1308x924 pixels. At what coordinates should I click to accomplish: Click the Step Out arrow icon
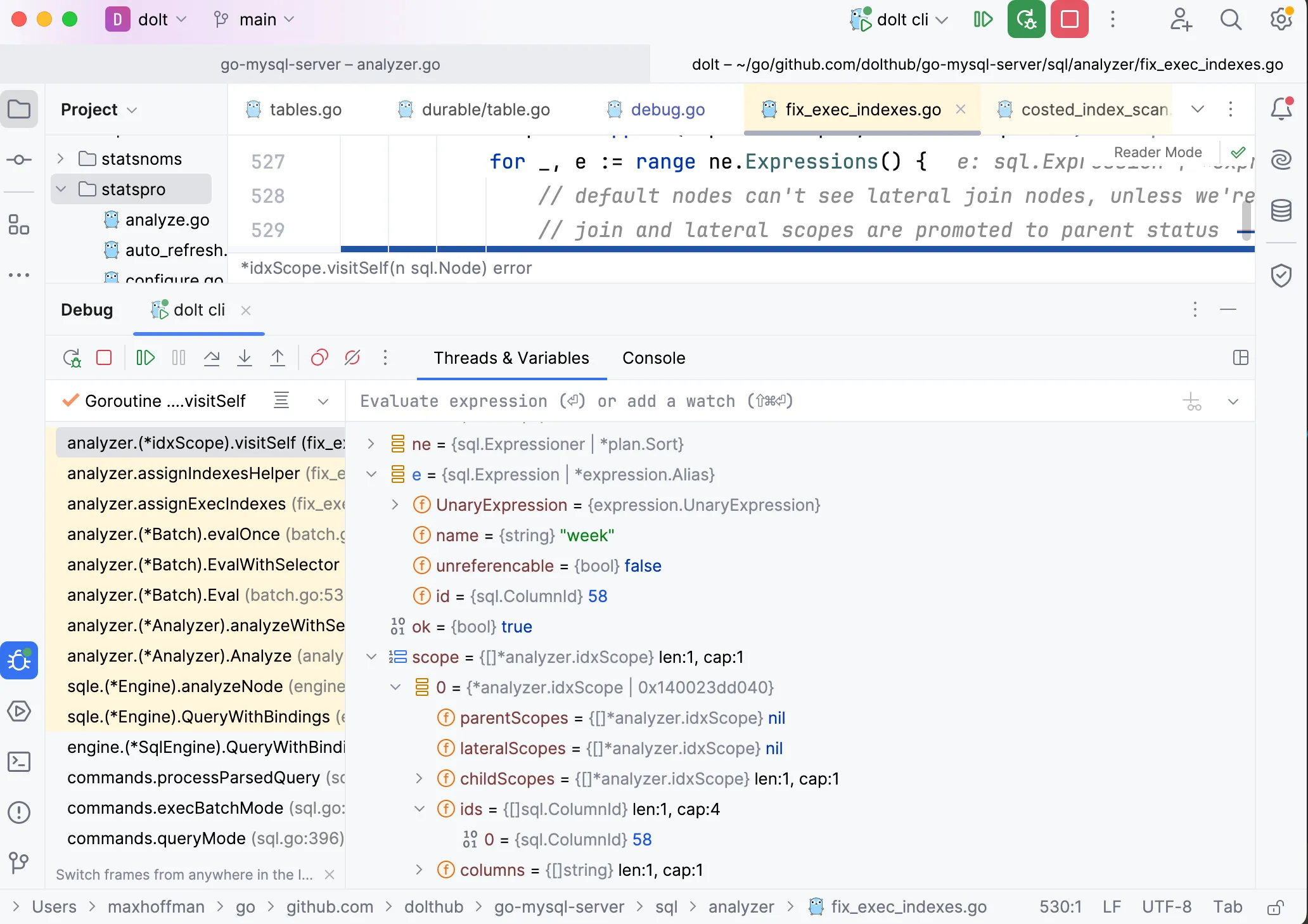[x=278, y=358]
